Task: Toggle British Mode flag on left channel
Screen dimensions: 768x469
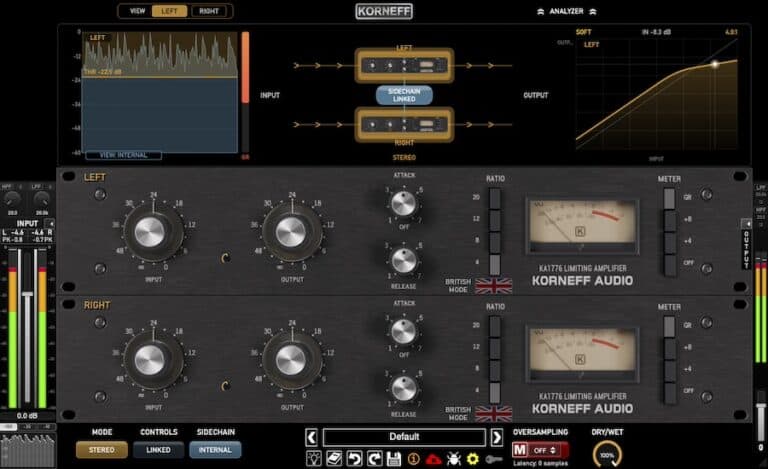Action: pos(493,285)
